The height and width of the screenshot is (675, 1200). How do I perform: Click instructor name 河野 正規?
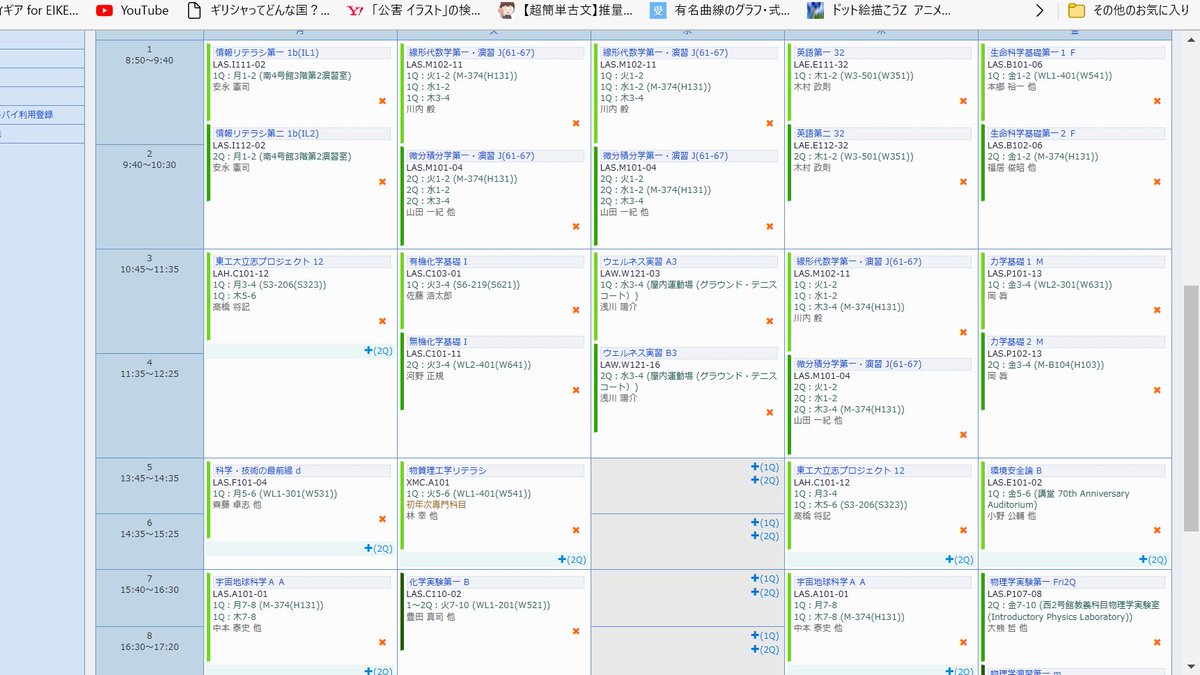[x=426, y=377]
